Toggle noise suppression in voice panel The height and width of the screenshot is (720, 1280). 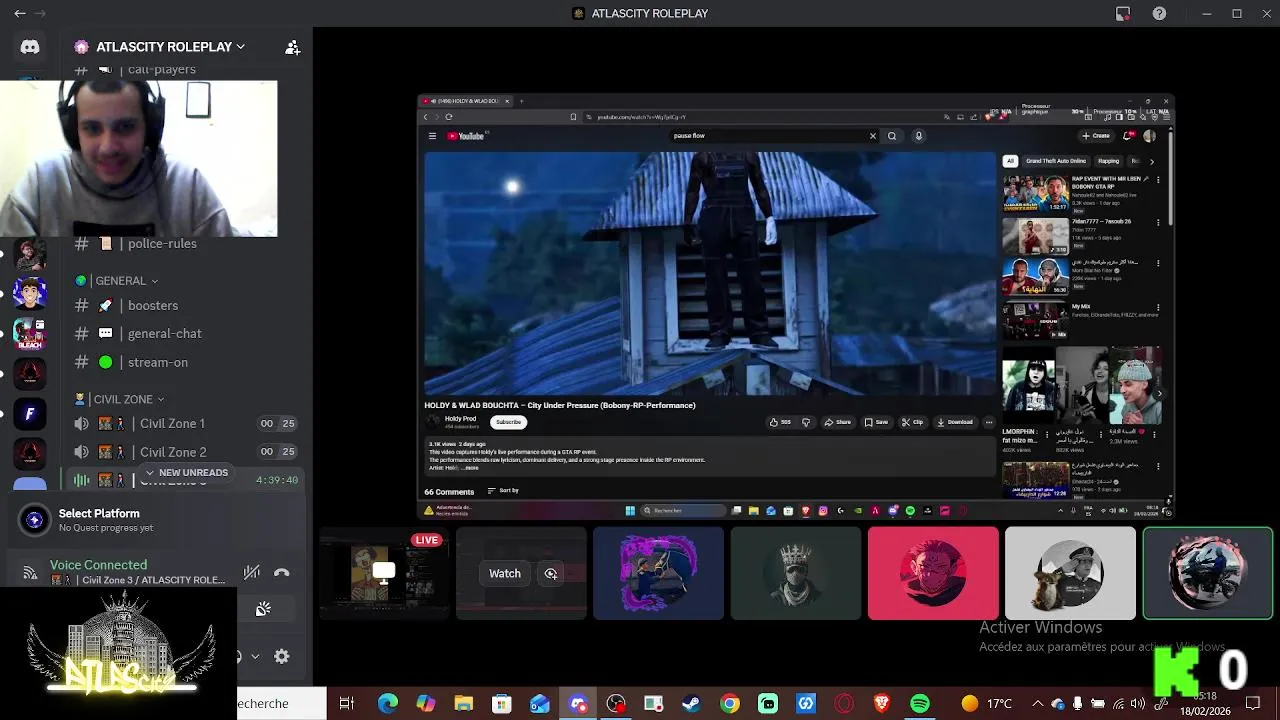pos(252,572)
